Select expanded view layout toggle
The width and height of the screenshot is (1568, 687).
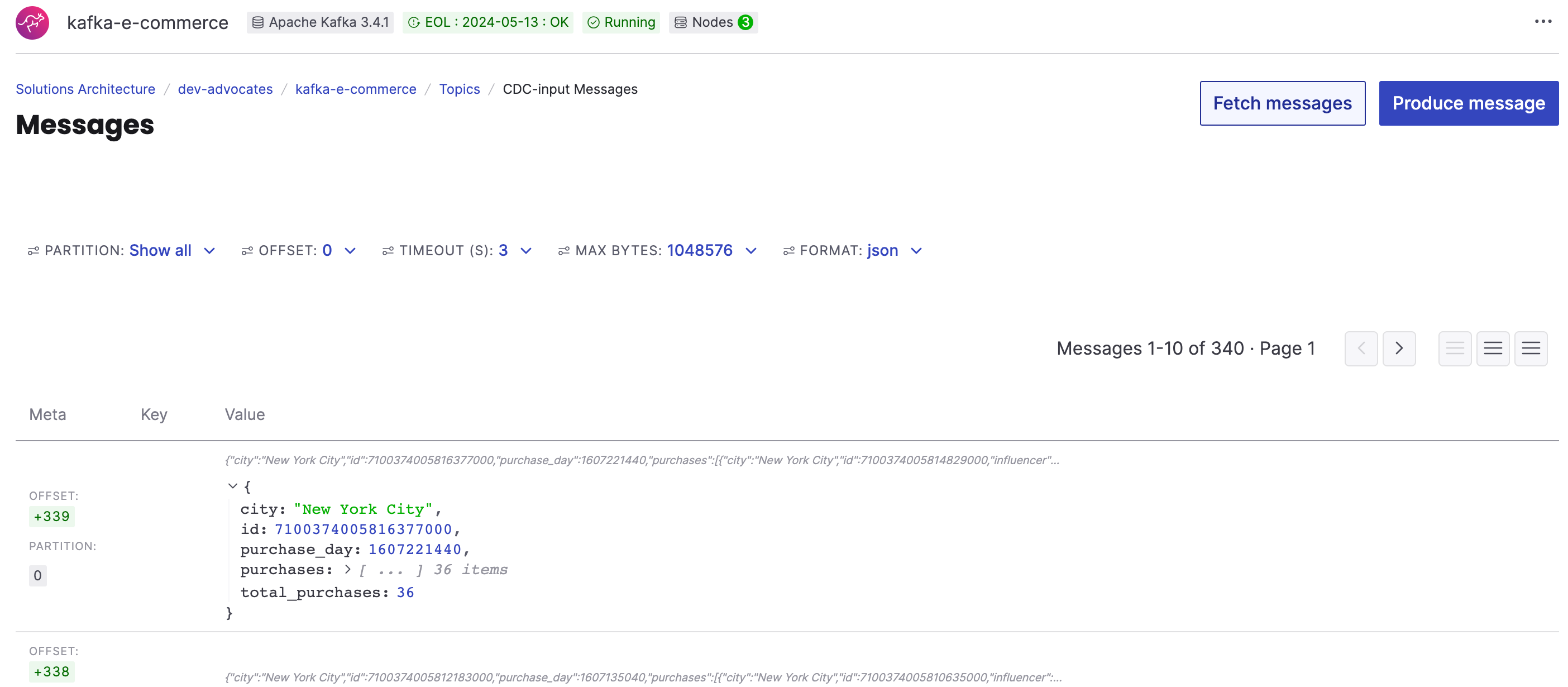(x=1532, y=348)
